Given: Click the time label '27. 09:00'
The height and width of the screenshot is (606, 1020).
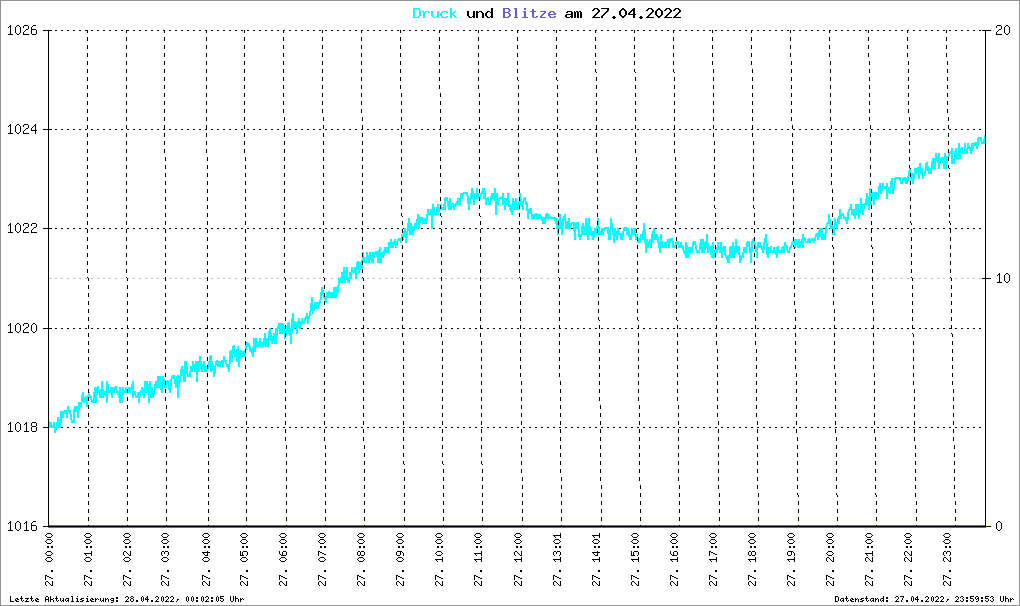Looking at the screenshot, I should [x=401, y=560].
